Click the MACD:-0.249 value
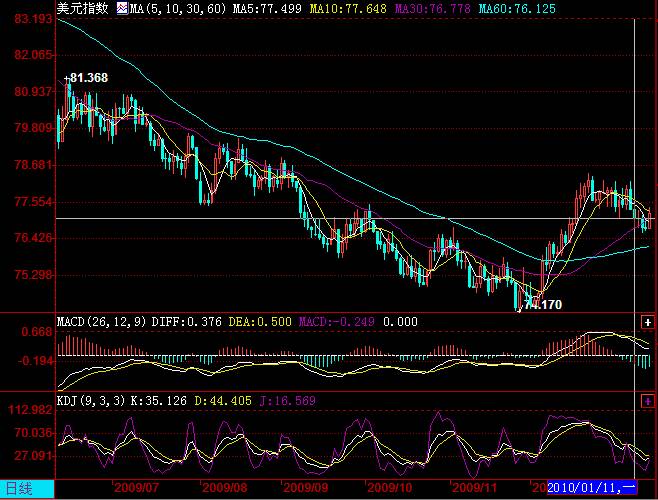The image size is (658, 500). click(x=337, y=322)
